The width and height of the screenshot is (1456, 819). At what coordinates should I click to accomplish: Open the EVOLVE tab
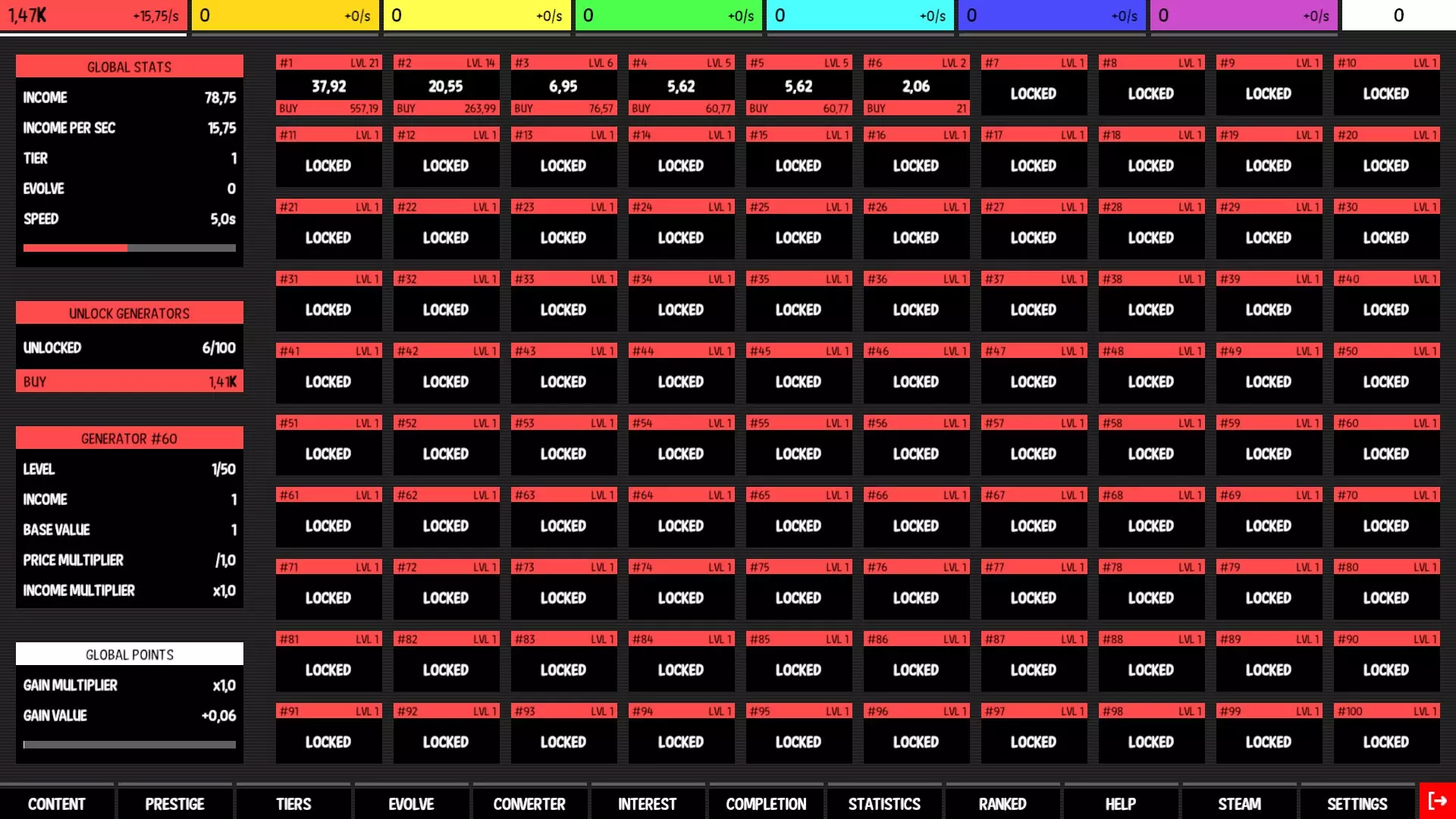[x=411, y=803]
